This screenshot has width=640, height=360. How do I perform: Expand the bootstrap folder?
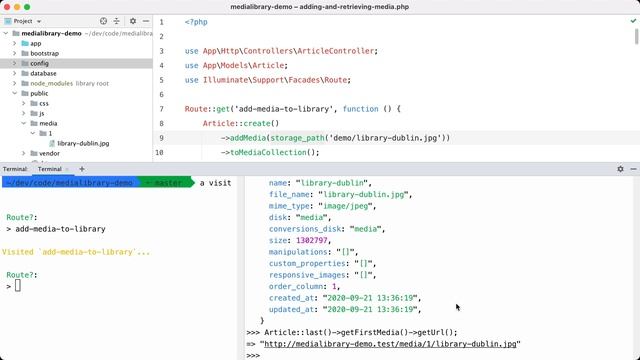(15, 53)
